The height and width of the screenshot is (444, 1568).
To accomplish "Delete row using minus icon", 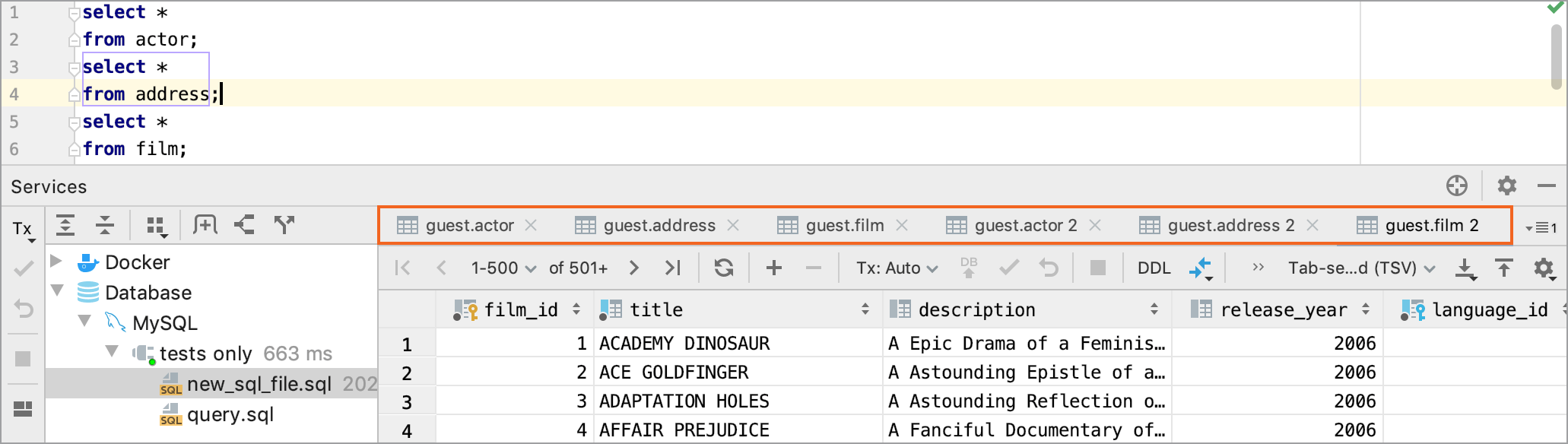I will 814,268.
